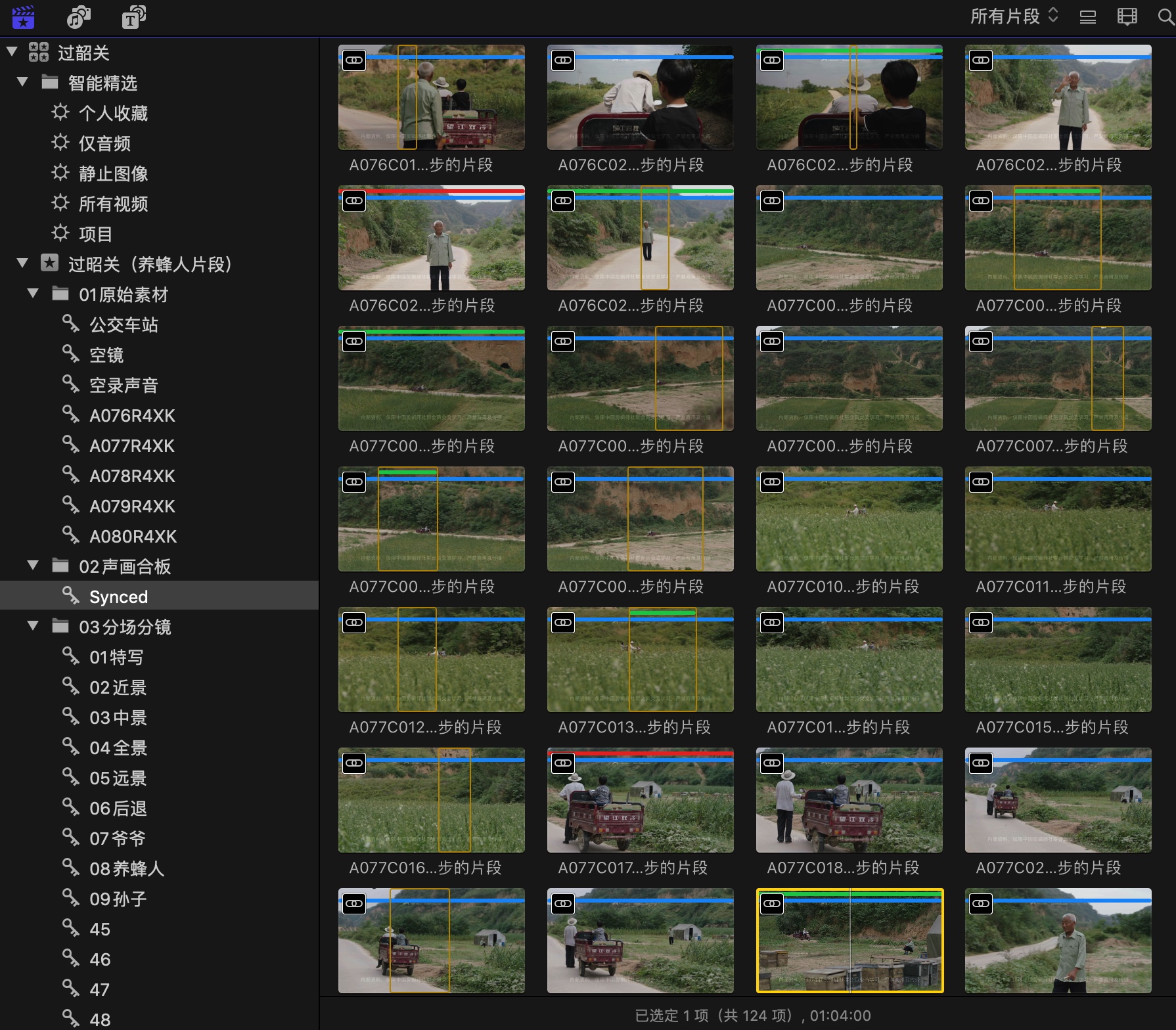Collapse the 03分场分镜 folder
1176x1030 pixels.
point(33,626)
